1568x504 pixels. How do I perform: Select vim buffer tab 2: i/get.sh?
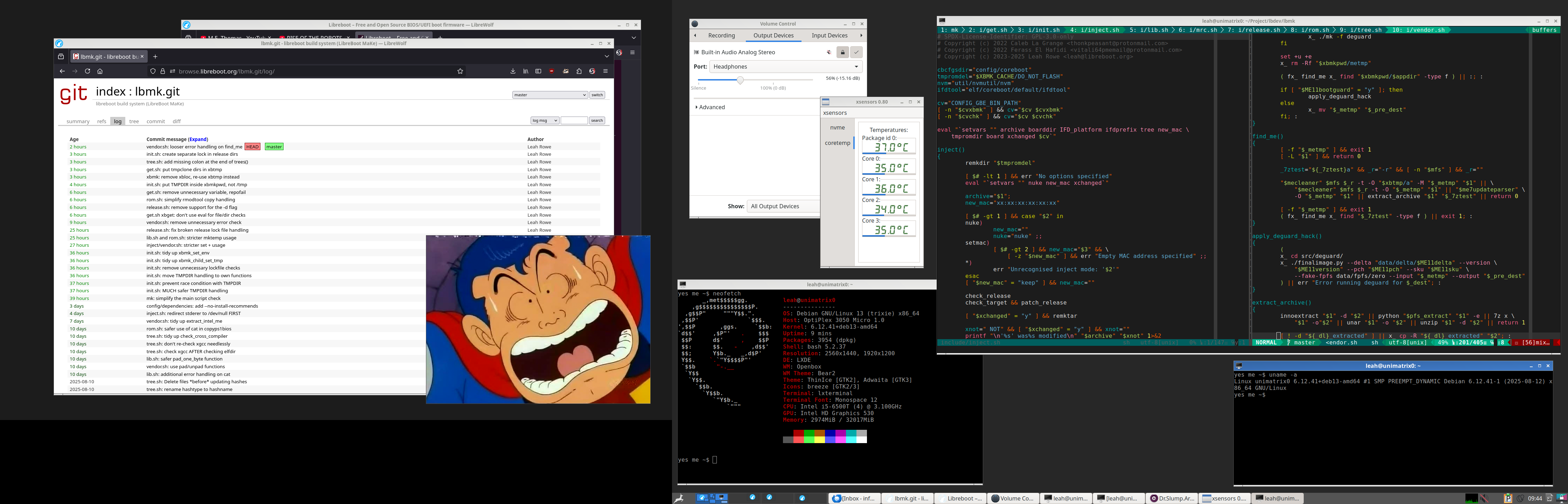pyautogui.click(x=987, y=30)
